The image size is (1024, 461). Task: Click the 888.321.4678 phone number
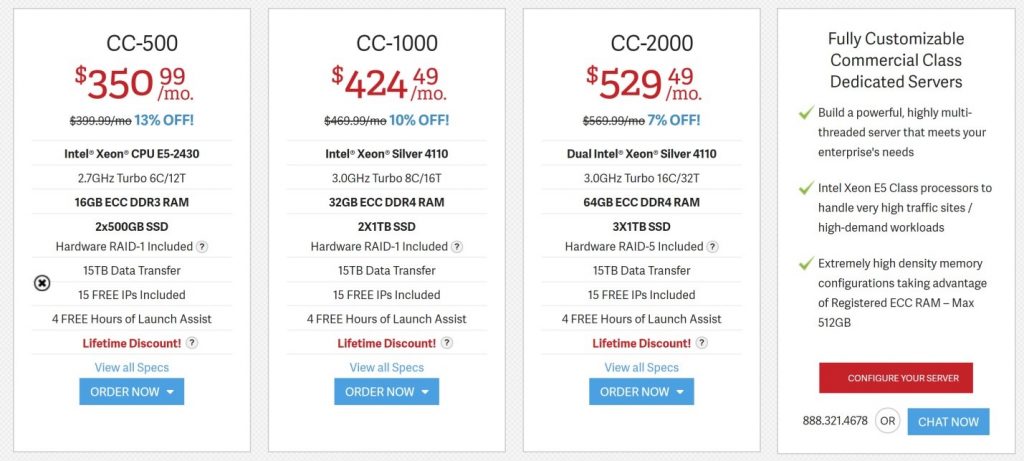pos(835,421)
